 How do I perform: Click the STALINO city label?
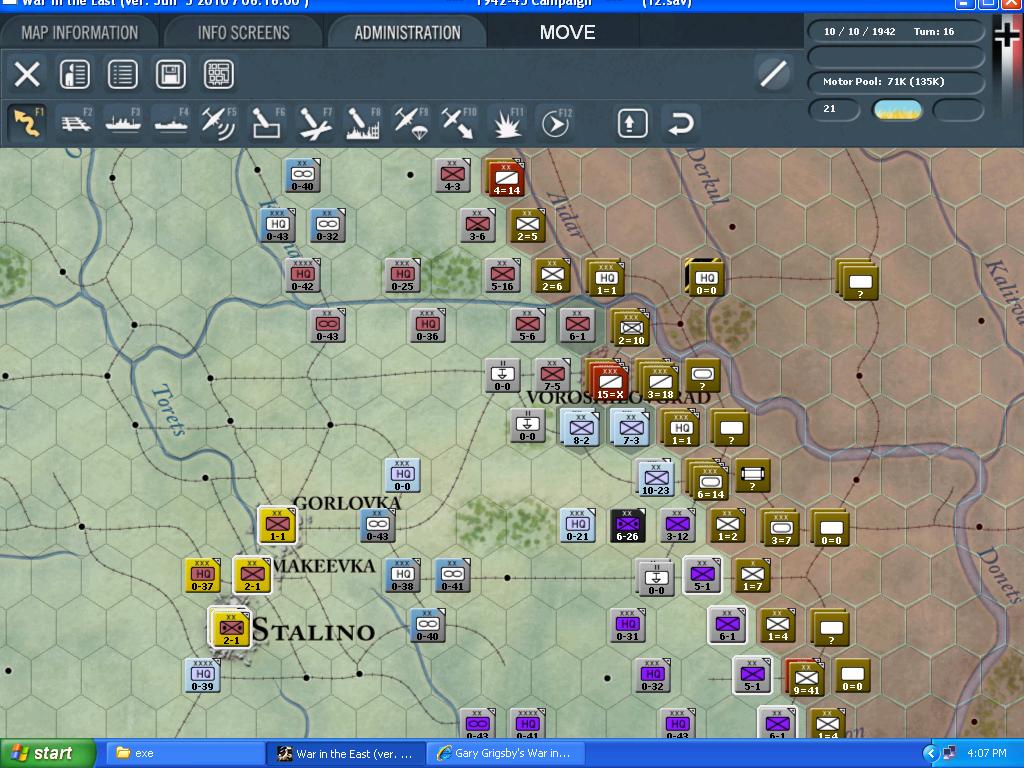point(313,630)
